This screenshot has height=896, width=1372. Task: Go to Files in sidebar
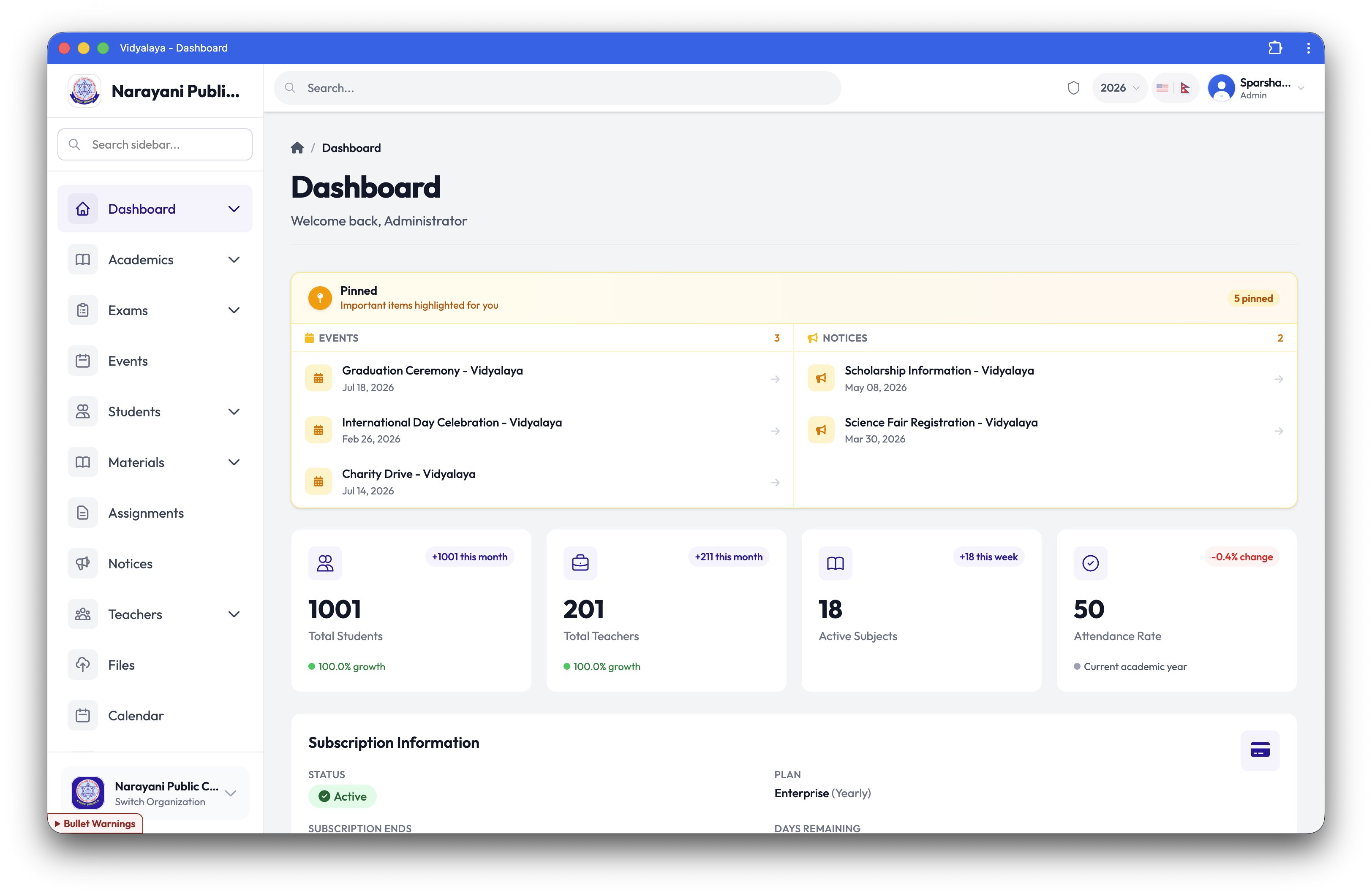click(155, 665)
